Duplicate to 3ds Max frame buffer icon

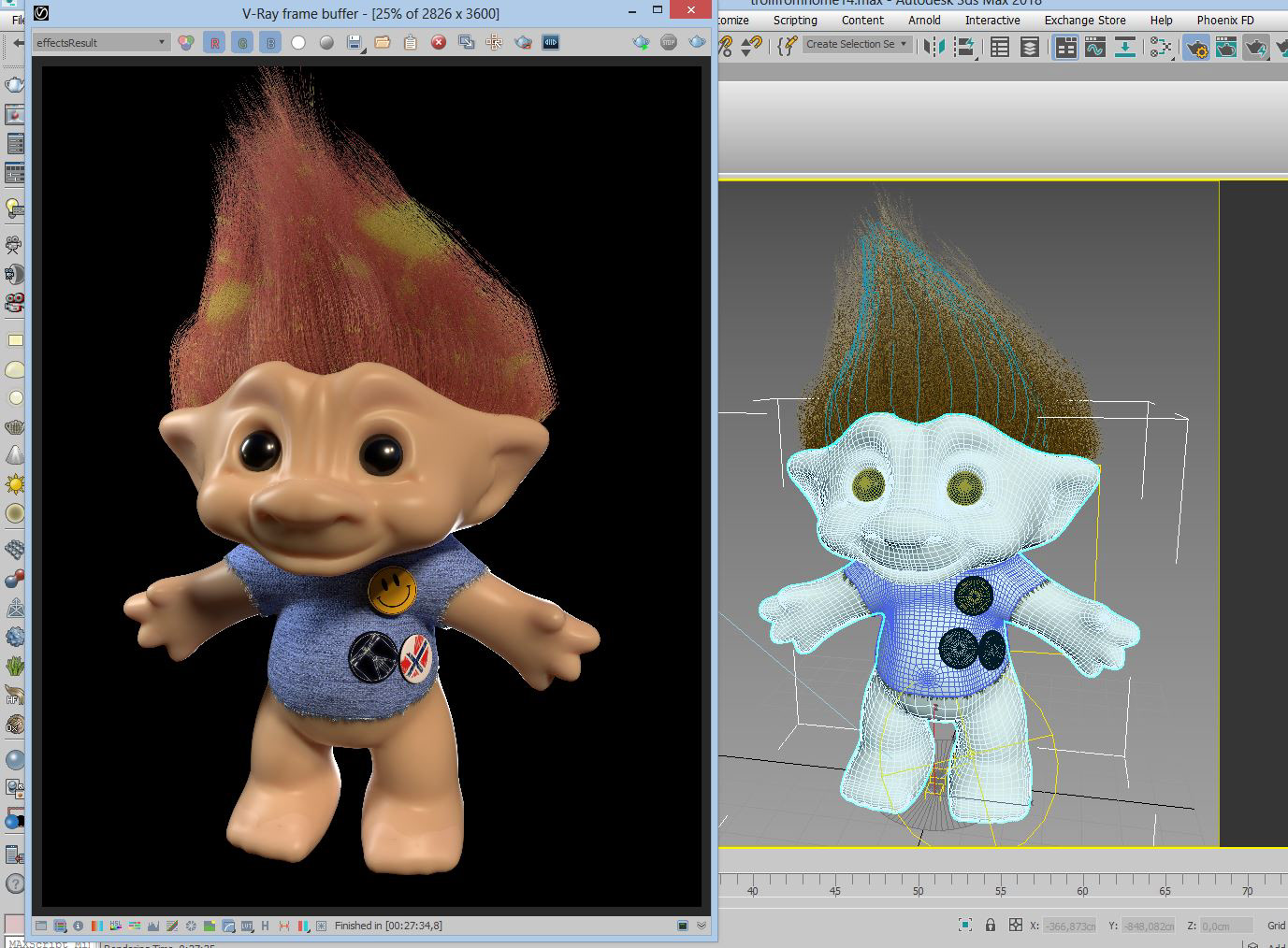tap(467, 42)
